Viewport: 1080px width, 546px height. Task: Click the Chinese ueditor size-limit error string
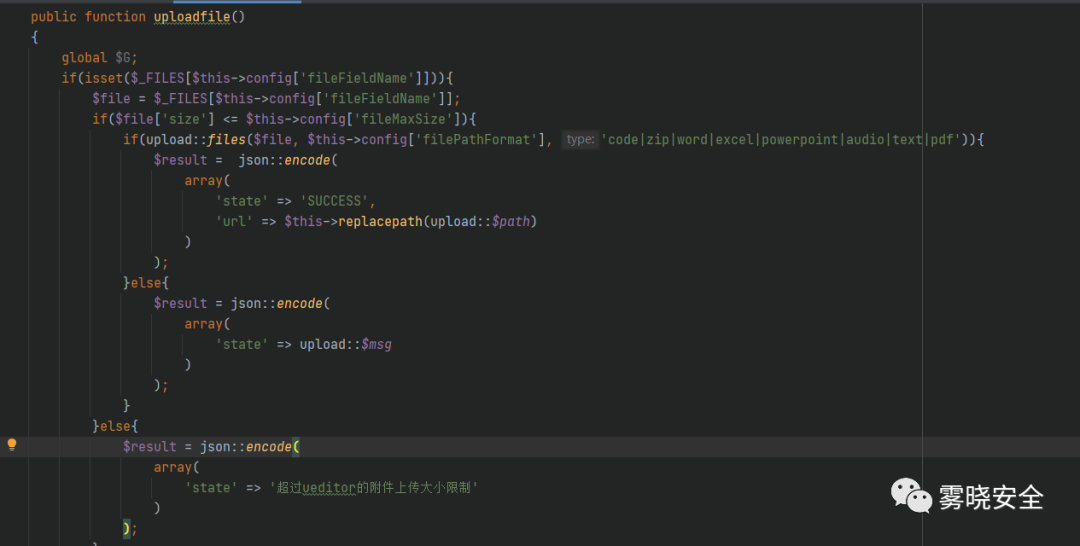tap(373, 487)
